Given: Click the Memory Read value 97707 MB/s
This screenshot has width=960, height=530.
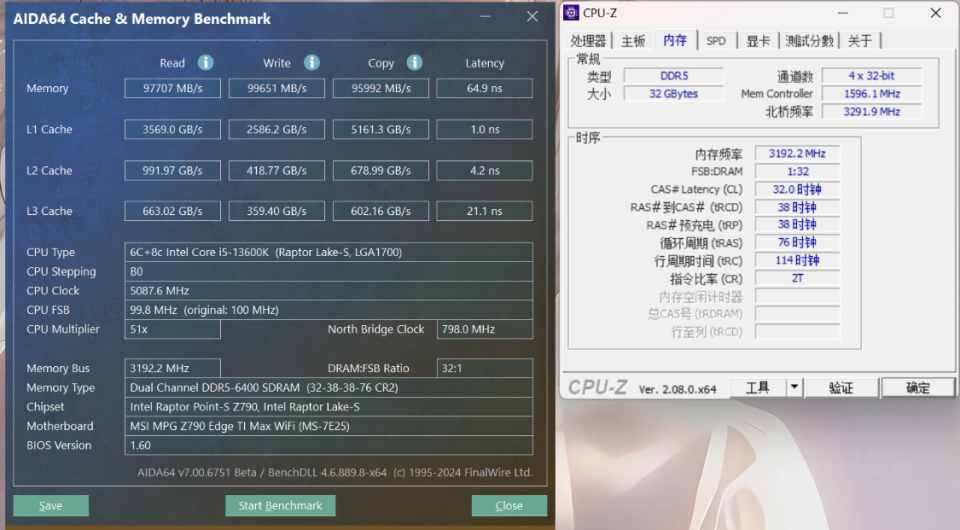Looking at the screenshot, I should click(173, 88).
